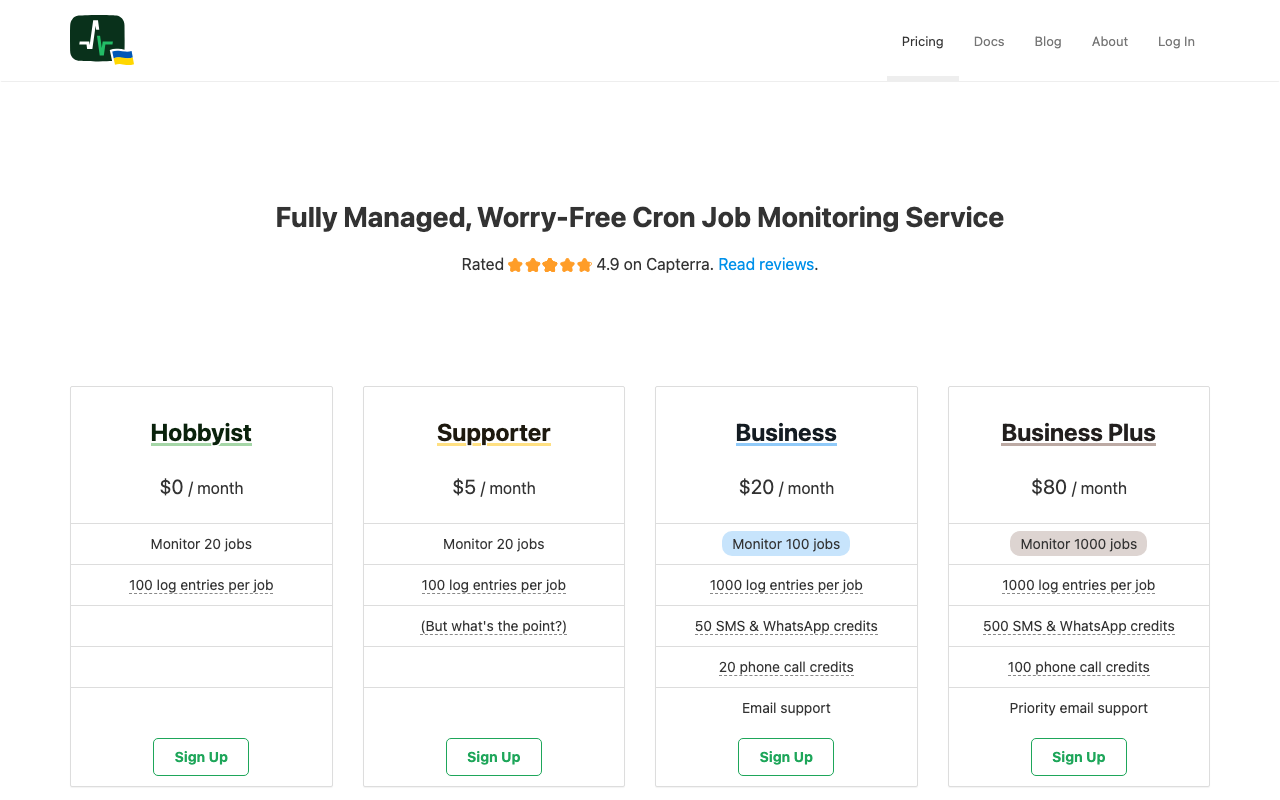Click Log In in the navigation
Image resolution: width=1280 pixels, height=800 pixels.
[x=1176, y=41]
